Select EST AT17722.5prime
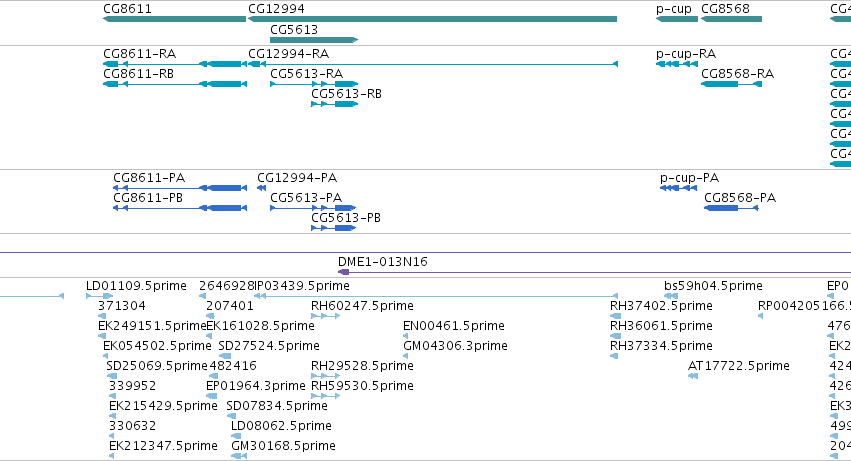The height and width of the screenshot is (461, 851). pyautogui.click(x=739, y=366)
